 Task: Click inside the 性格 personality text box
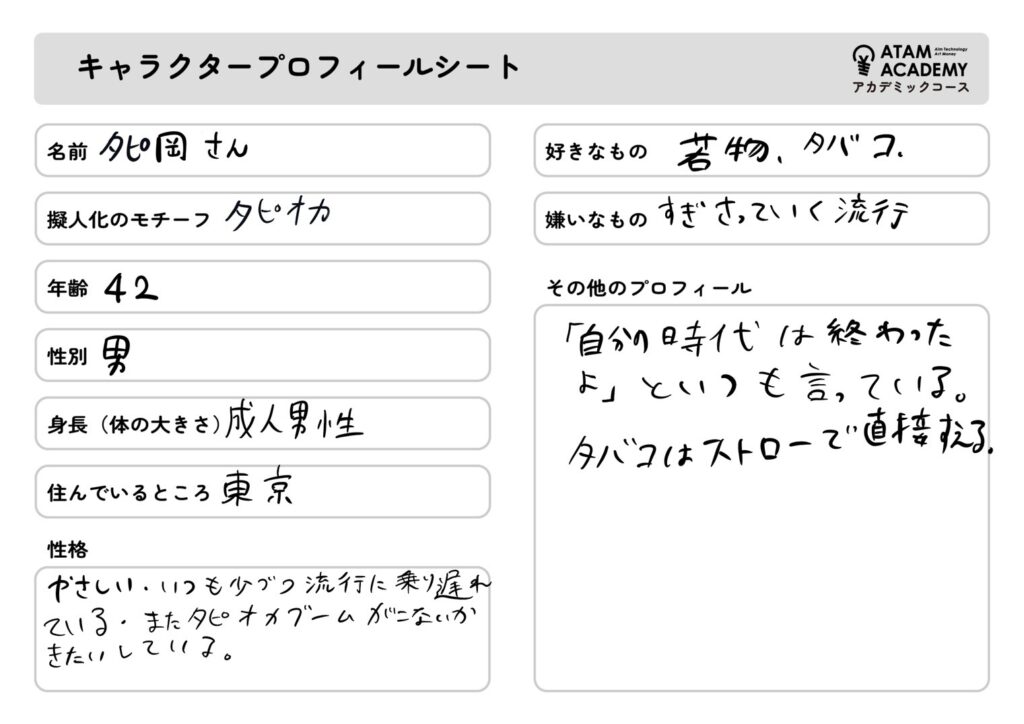point(262,626)
